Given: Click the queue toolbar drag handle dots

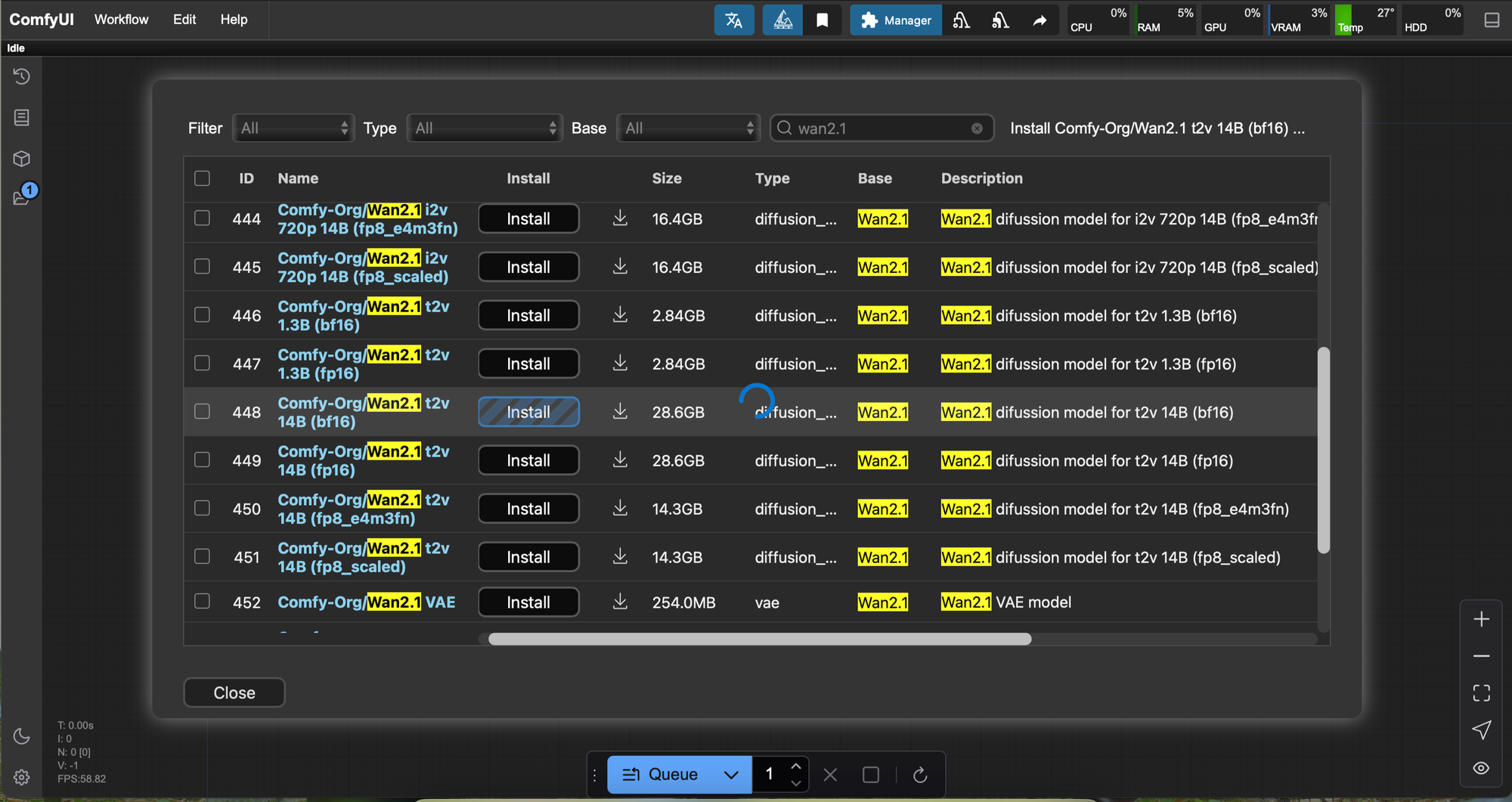Looking at the screenshot, I should click(595, 775).
